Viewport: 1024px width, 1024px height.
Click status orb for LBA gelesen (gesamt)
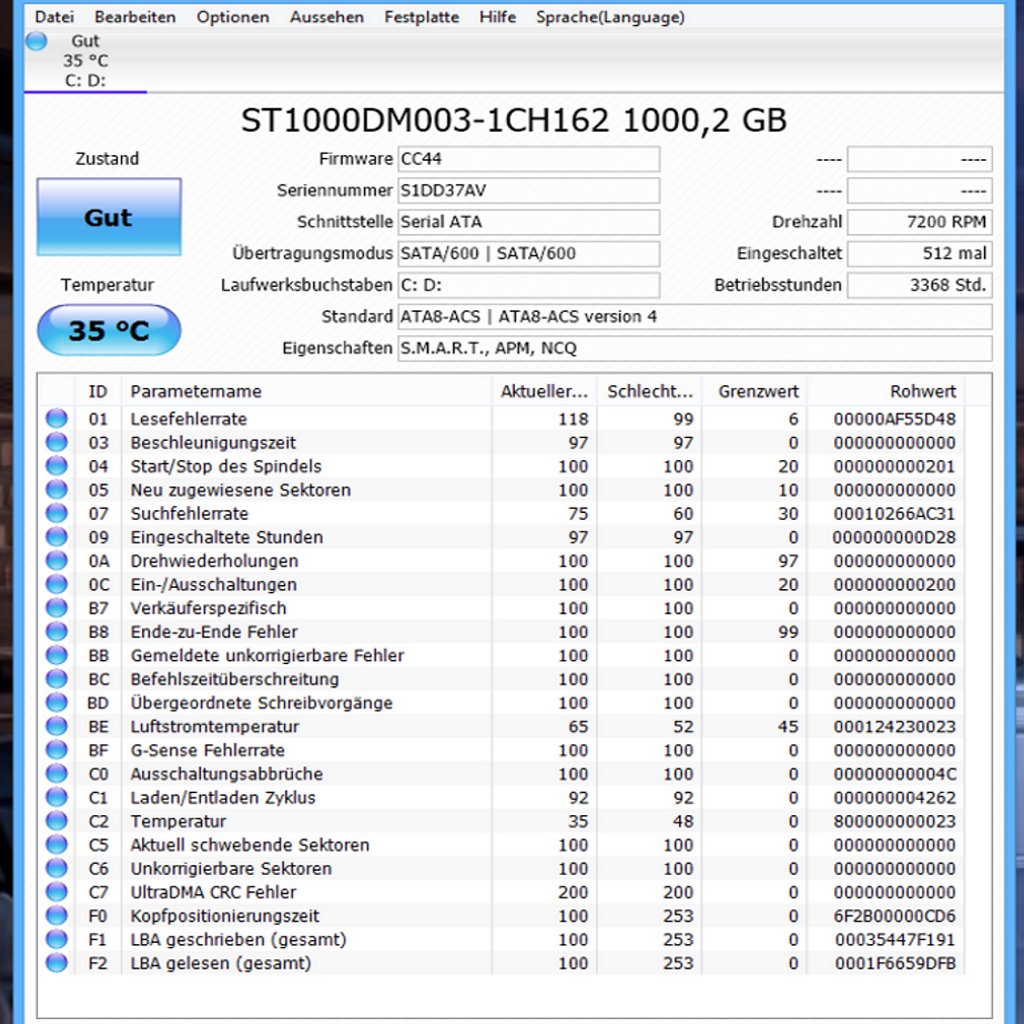pyautogui.click(x=57, y=963)
